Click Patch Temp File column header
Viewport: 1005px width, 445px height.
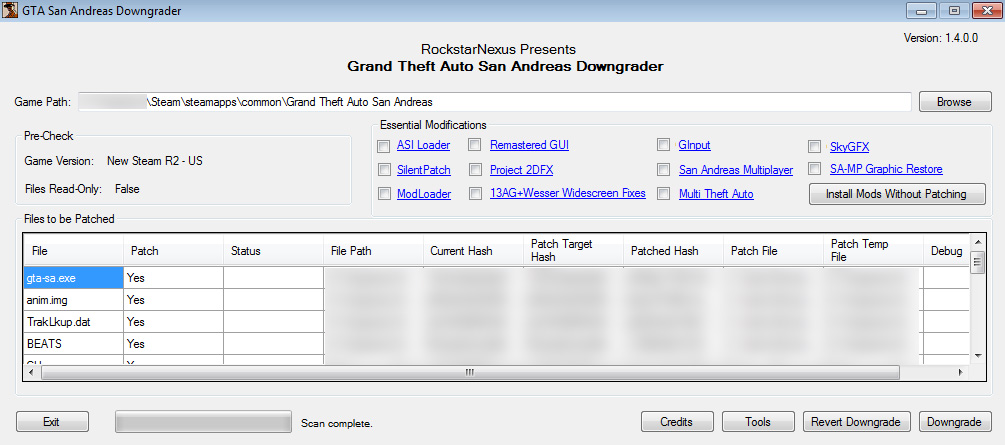point(873,251)
